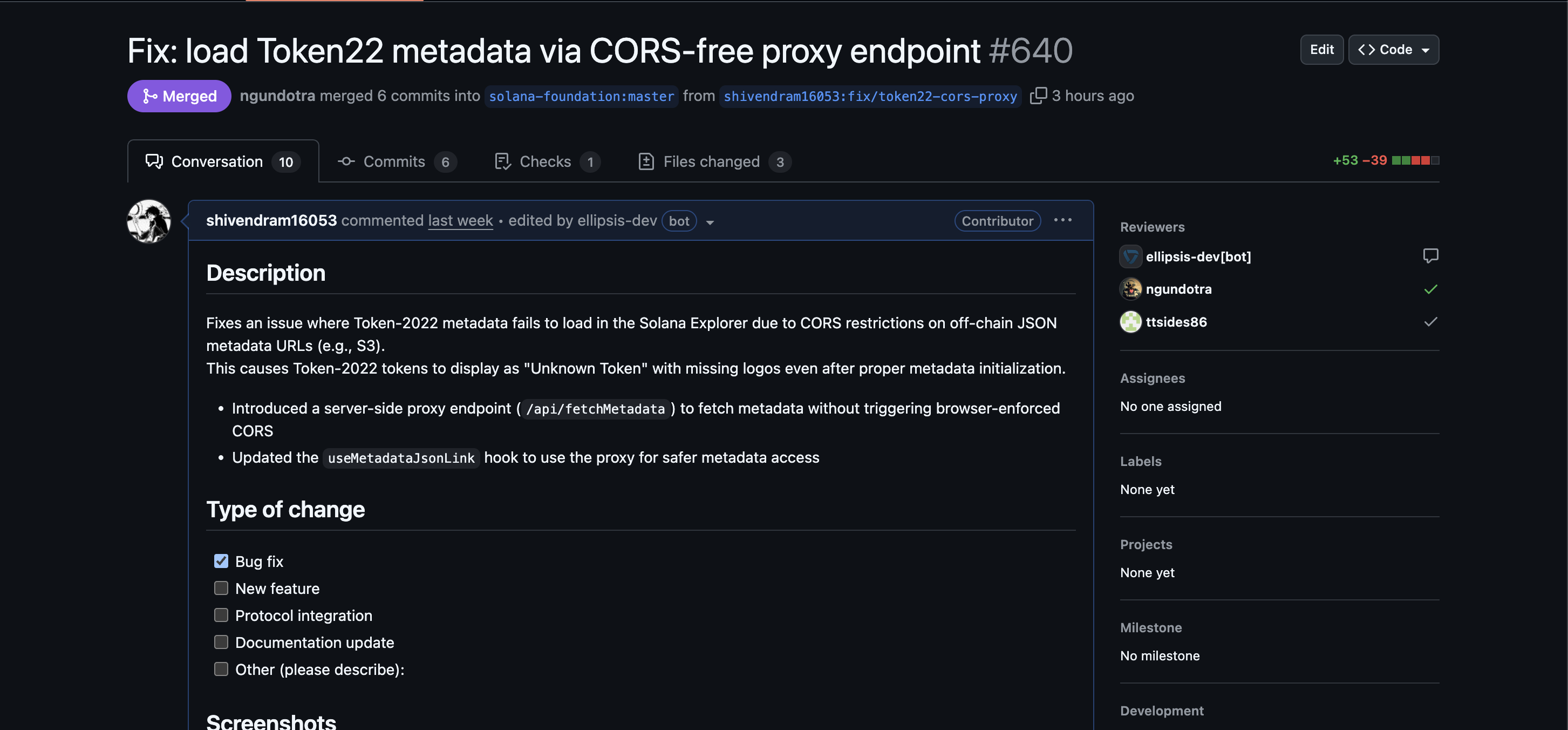Toggle the Other (please describe) checkbox
The image size is (1568, 730).
click(221, 669)
